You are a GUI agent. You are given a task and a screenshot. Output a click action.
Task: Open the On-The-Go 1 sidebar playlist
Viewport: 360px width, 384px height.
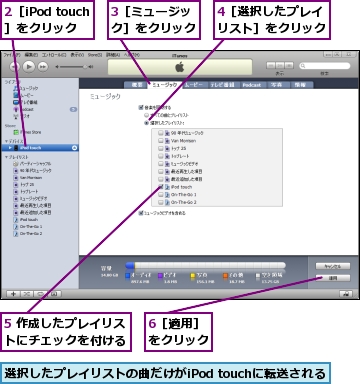pyautogui.click(x=28, y=227)
